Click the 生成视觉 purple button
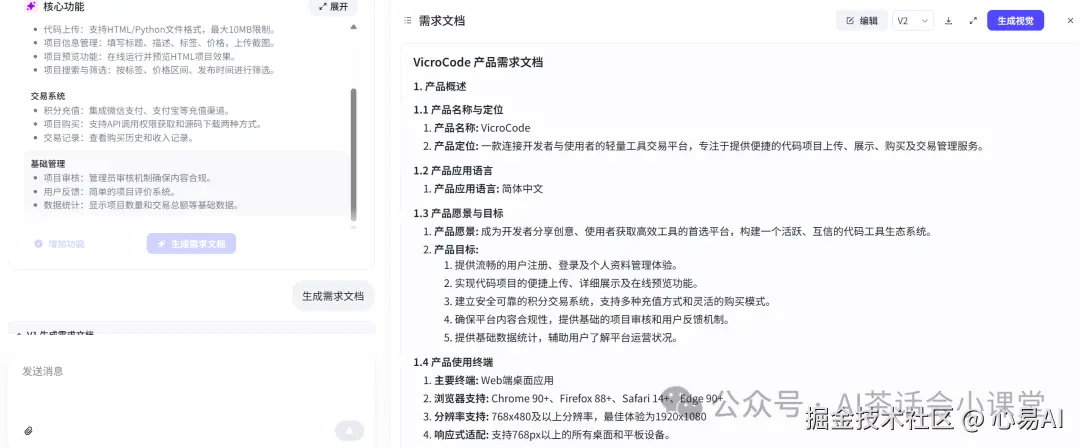The height and width of the screenshot is (448, 1080). [1015, 21]
